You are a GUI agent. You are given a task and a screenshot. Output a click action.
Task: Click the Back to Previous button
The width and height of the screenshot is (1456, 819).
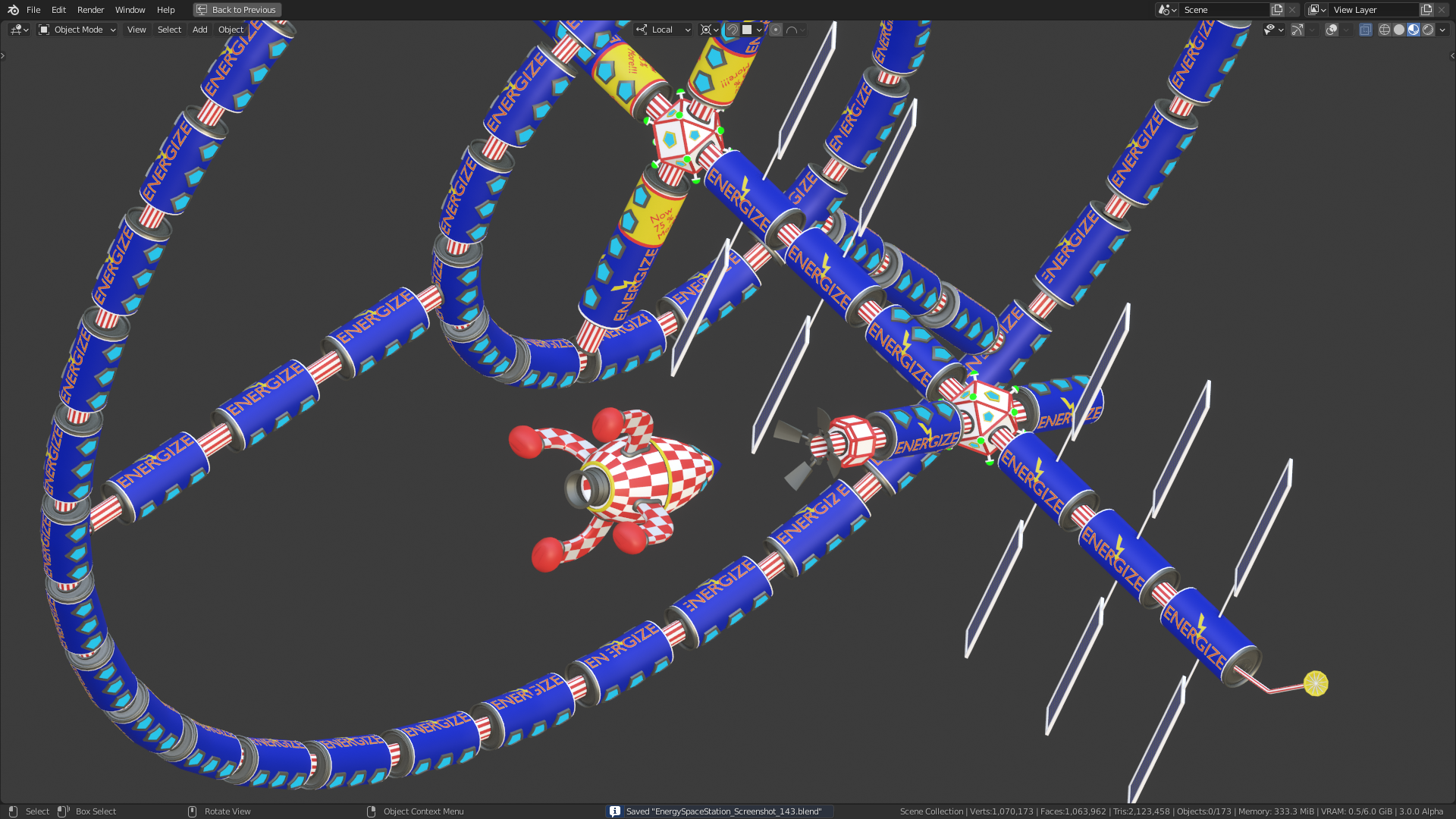237,10
